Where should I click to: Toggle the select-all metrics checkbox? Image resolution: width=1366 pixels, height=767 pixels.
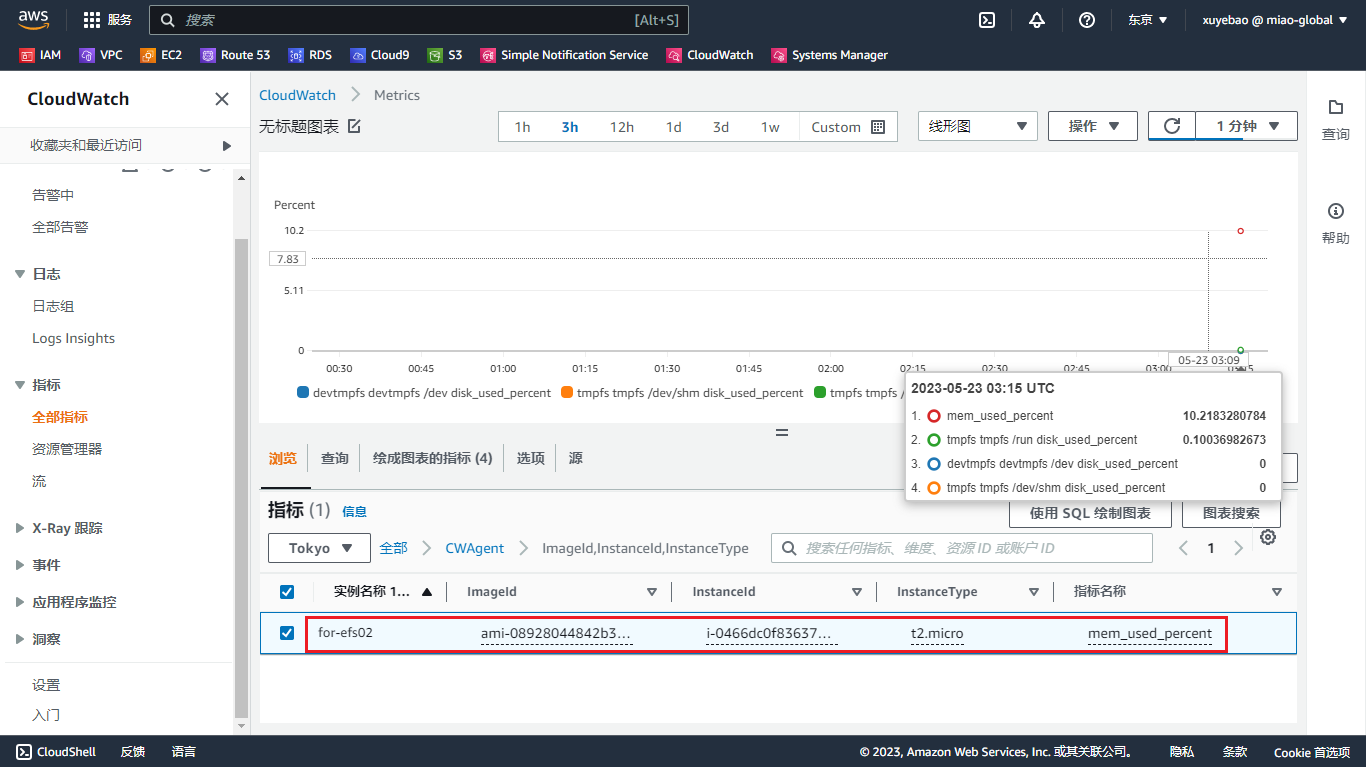pos(287,592)
